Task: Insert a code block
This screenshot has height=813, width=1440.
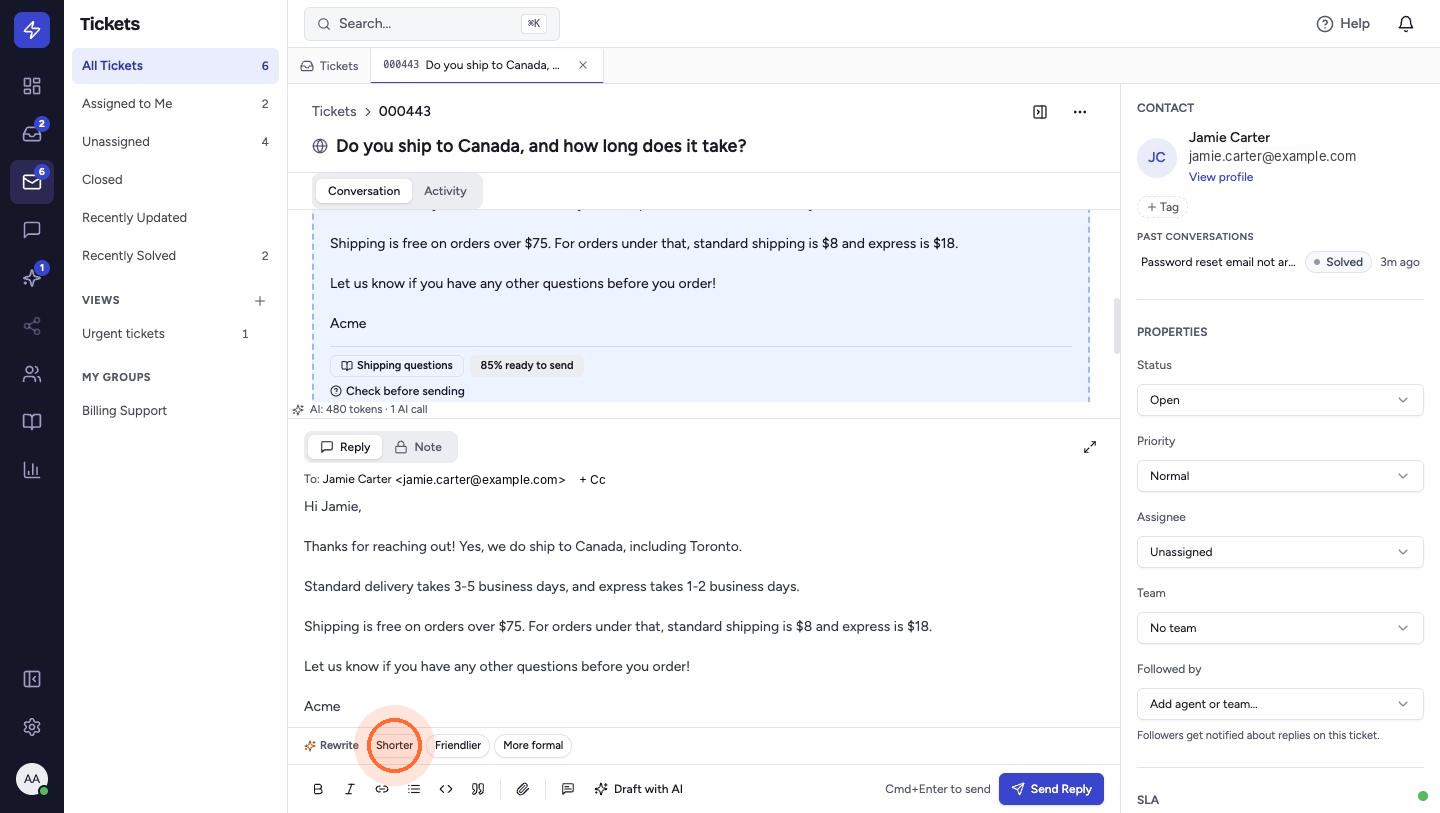Action: coord(446,789)
